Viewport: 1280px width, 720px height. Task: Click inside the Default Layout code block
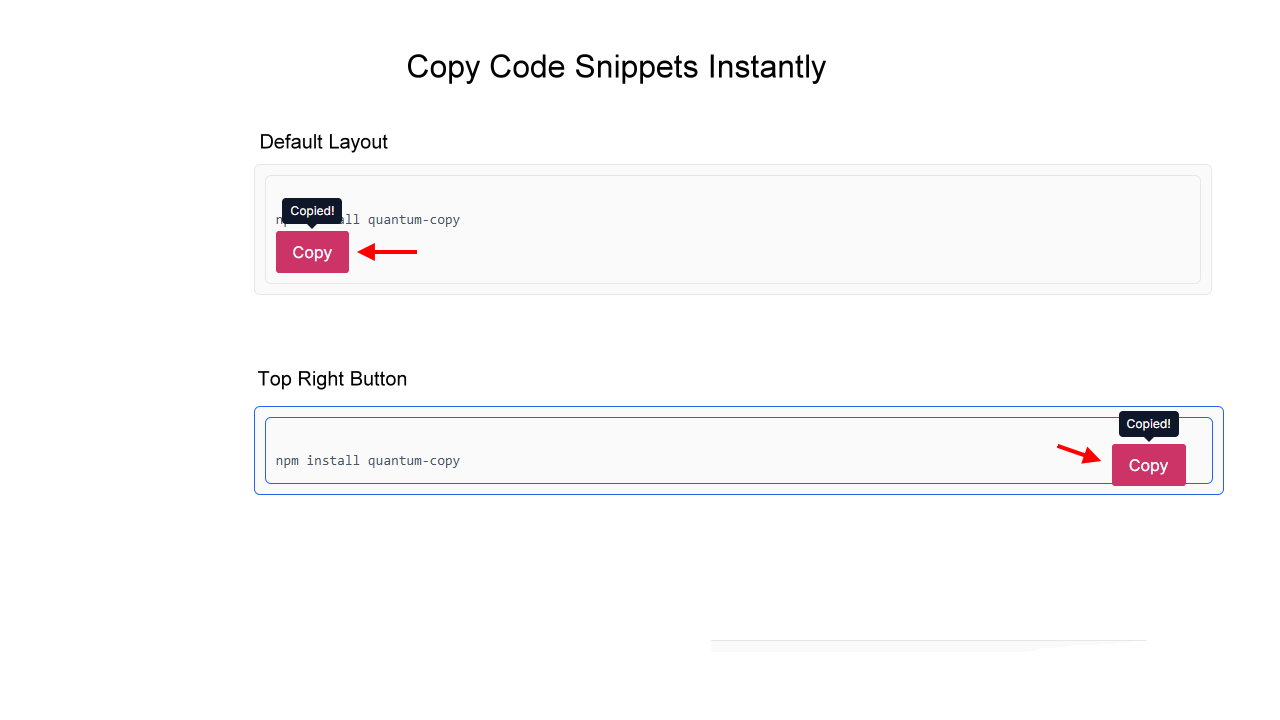700,229
